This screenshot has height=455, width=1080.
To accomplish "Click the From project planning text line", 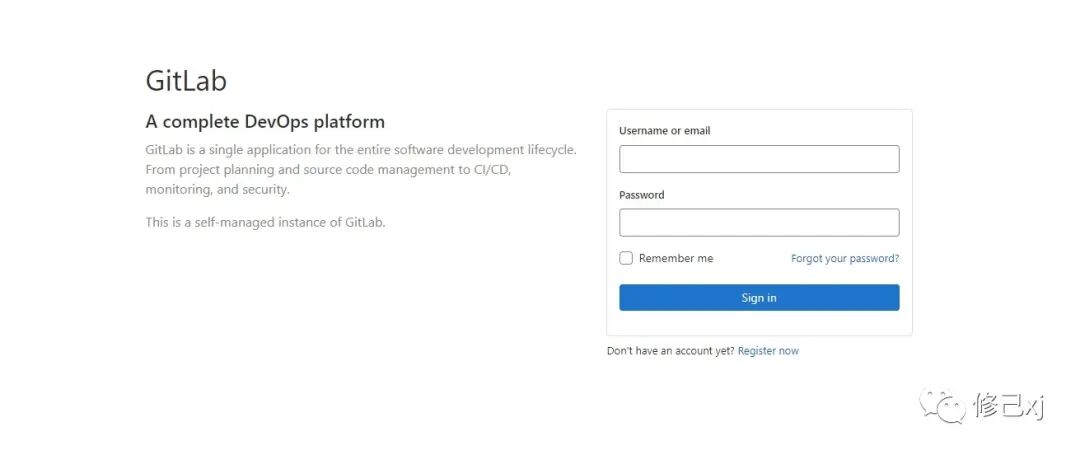I will (328, 169).
